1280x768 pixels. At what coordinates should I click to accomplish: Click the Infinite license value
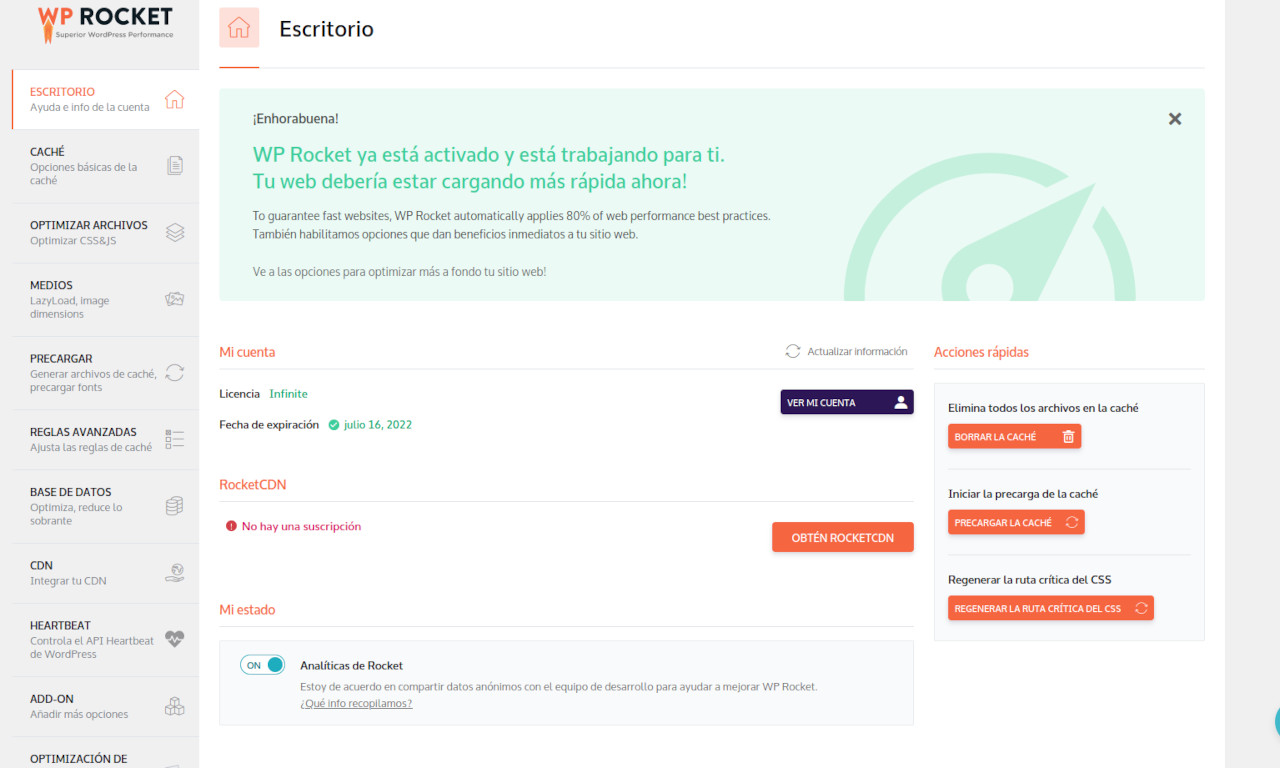point(288,394)
